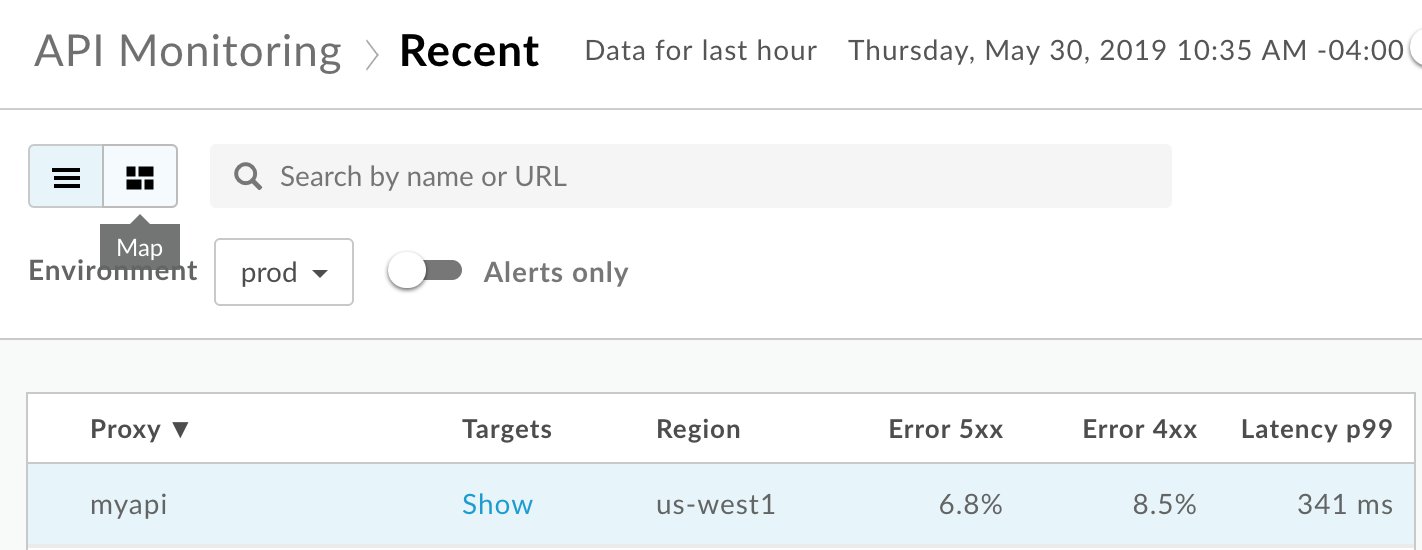
Task: Sort by the Latency p99 column header
Action: (1316, 430)
